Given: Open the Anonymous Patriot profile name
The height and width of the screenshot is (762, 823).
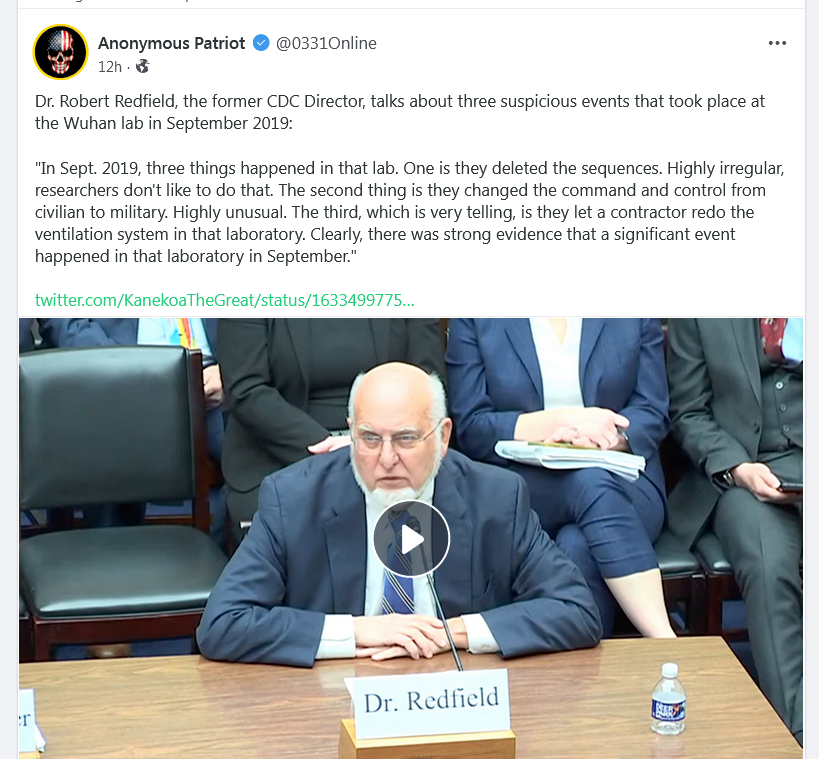Looking at the screenshot, I should pyautogui.click(x=172, y=43).
